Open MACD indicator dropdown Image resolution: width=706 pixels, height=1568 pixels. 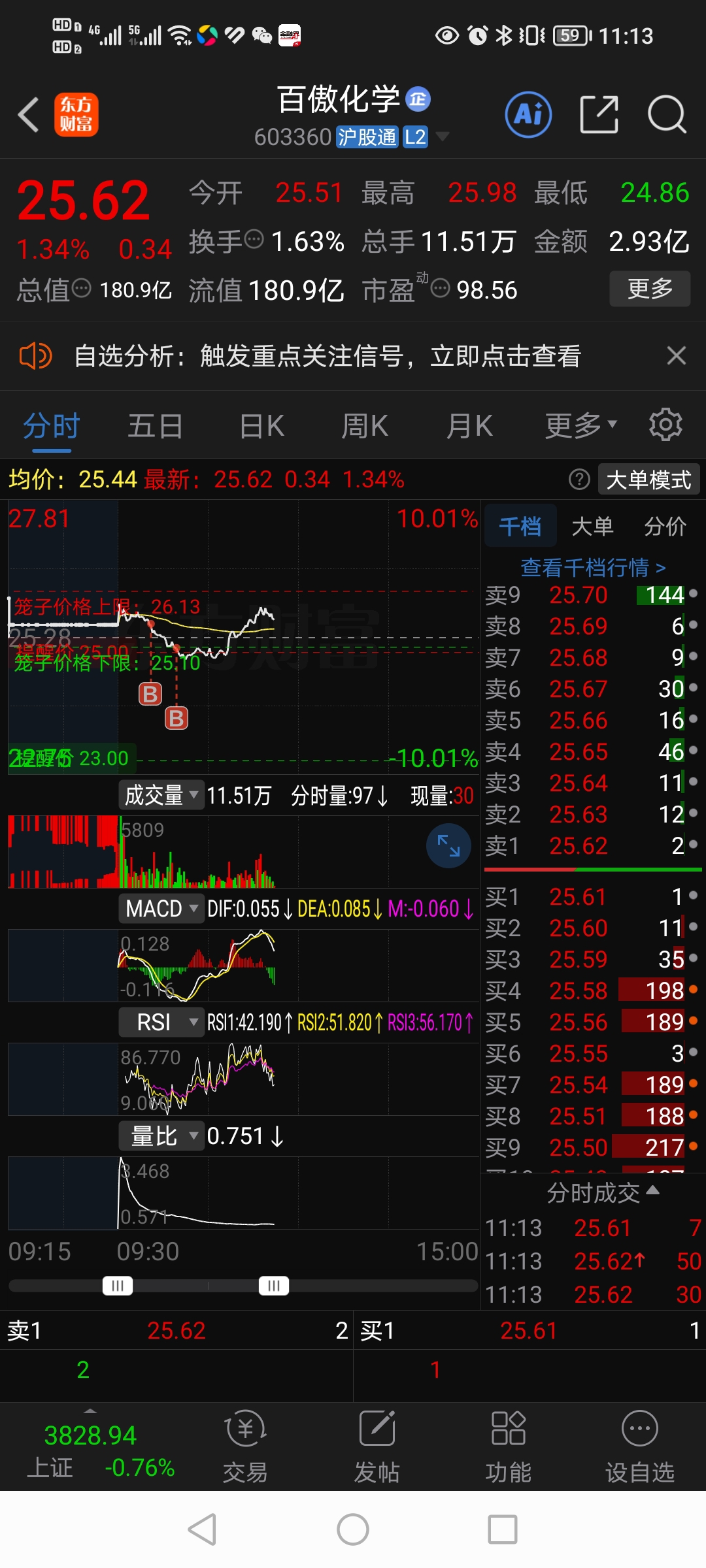click(161, 908)
